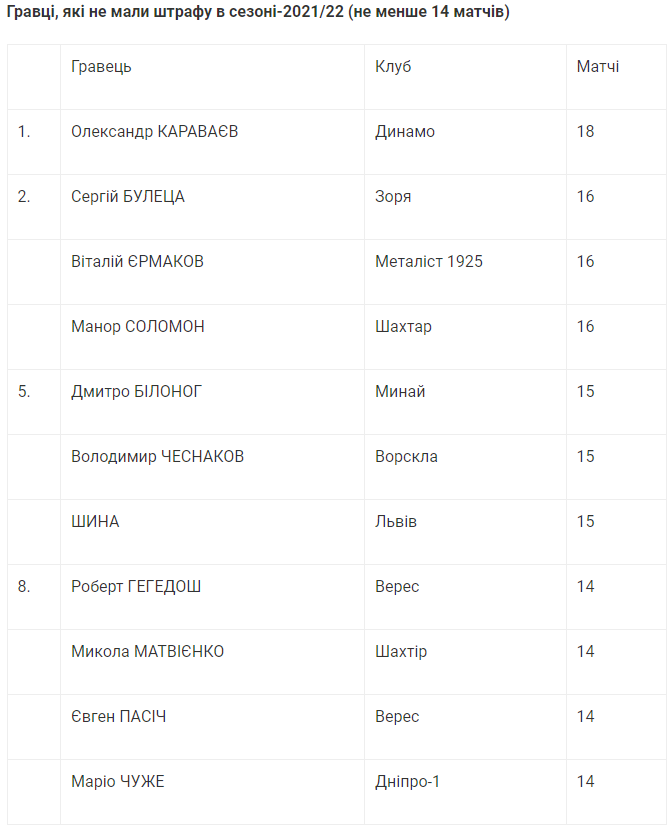Click the "Клуб" column header
Screen dimensions: 671x831
(x=393, y=67)
